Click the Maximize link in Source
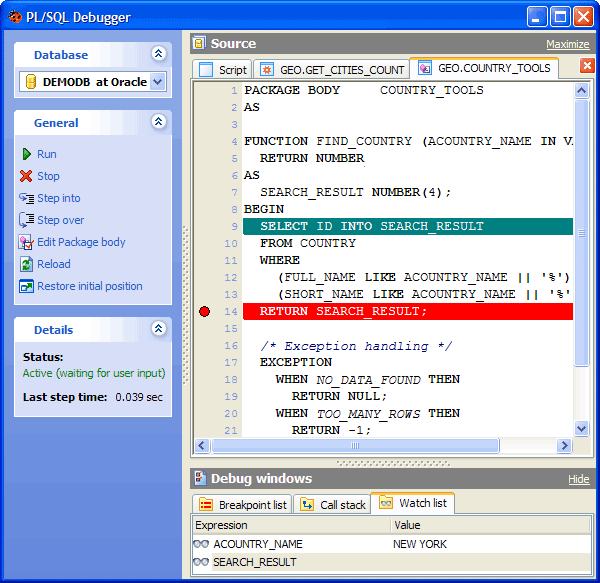This screenshot has width=600, height=583. click(x=567, y=44)
